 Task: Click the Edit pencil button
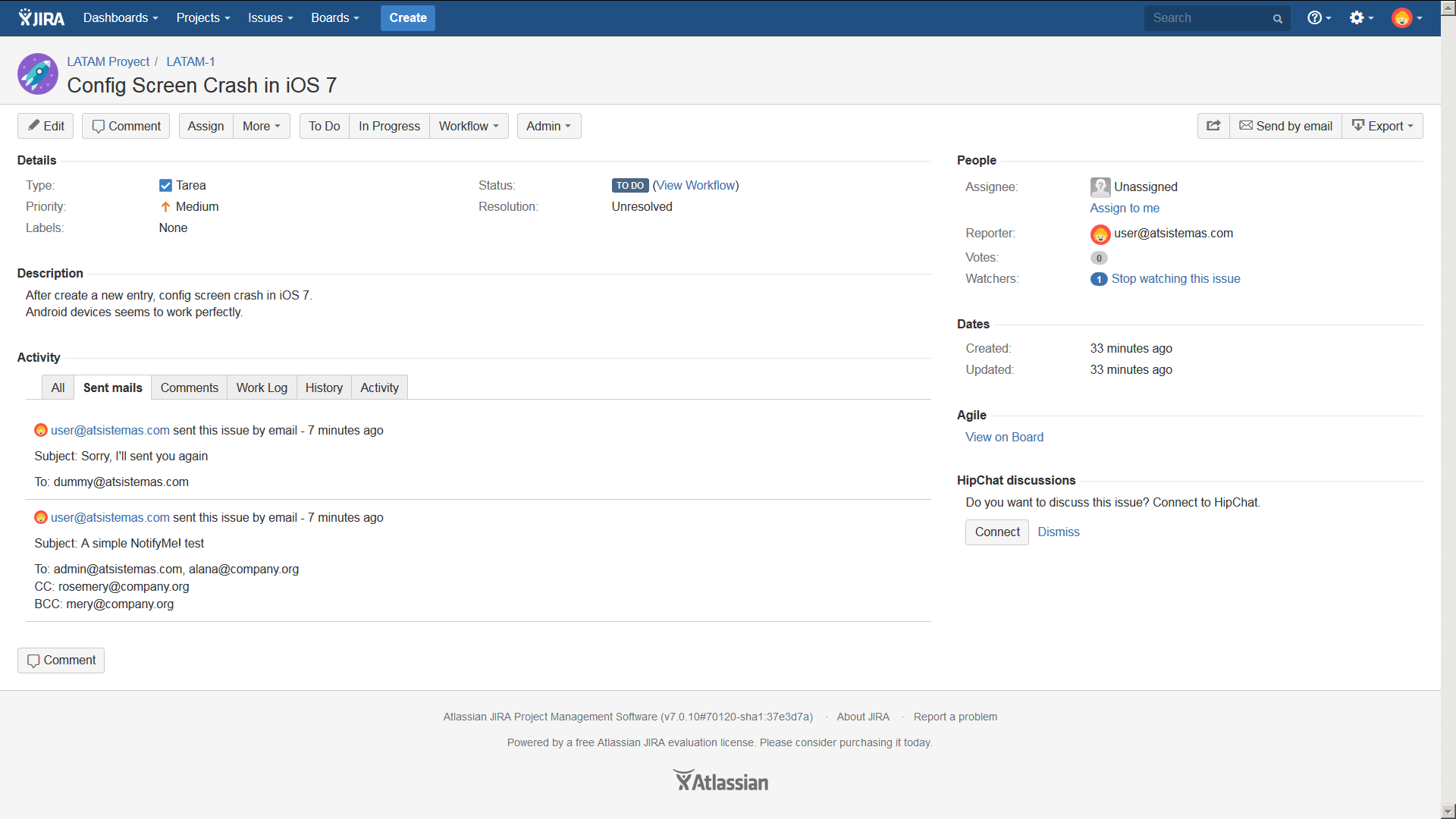point(45,126)
